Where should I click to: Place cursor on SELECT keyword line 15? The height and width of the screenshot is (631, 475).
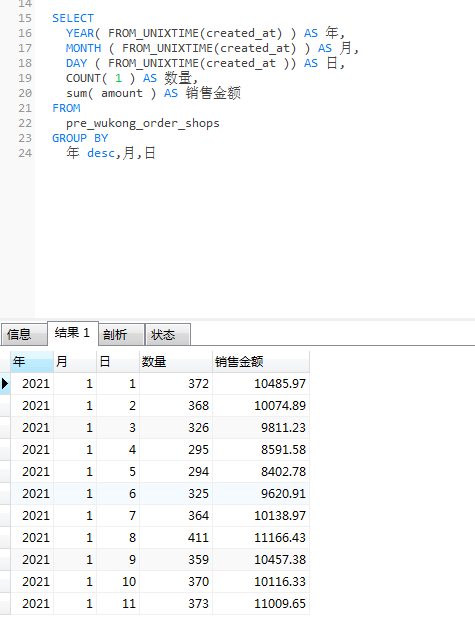click(73, 18)
